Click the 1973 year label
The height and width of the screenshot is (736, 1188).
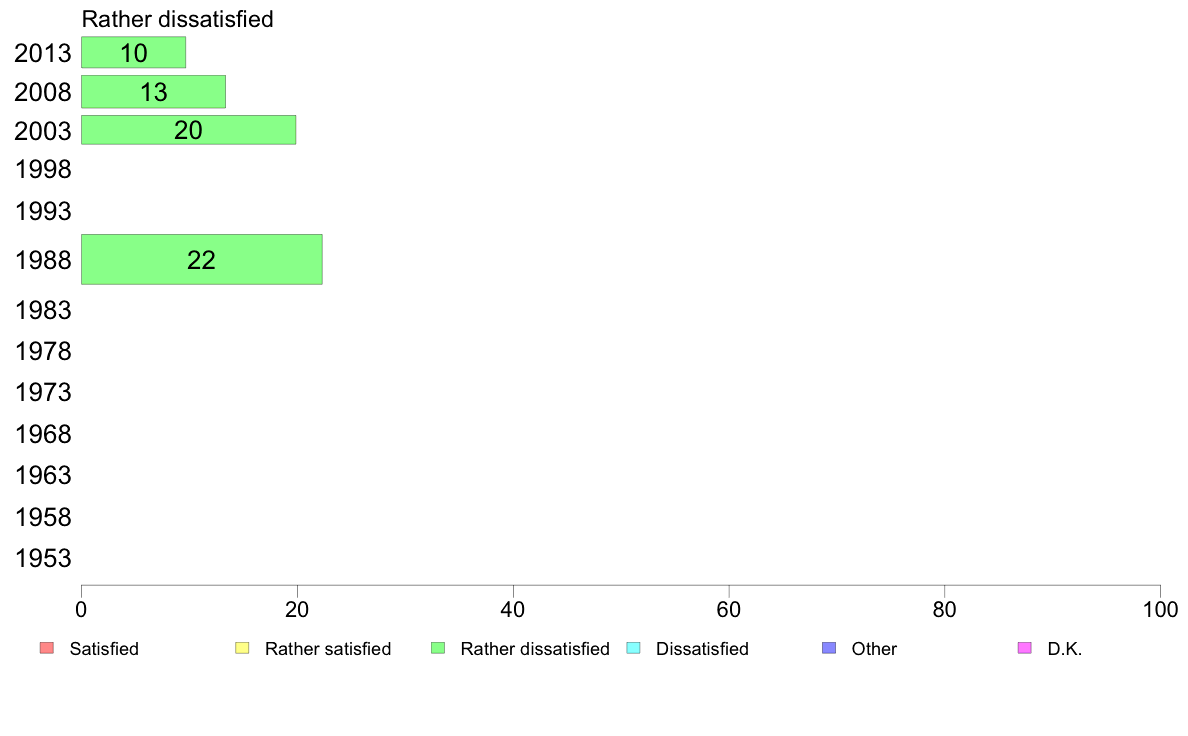(x=43, y=393)
